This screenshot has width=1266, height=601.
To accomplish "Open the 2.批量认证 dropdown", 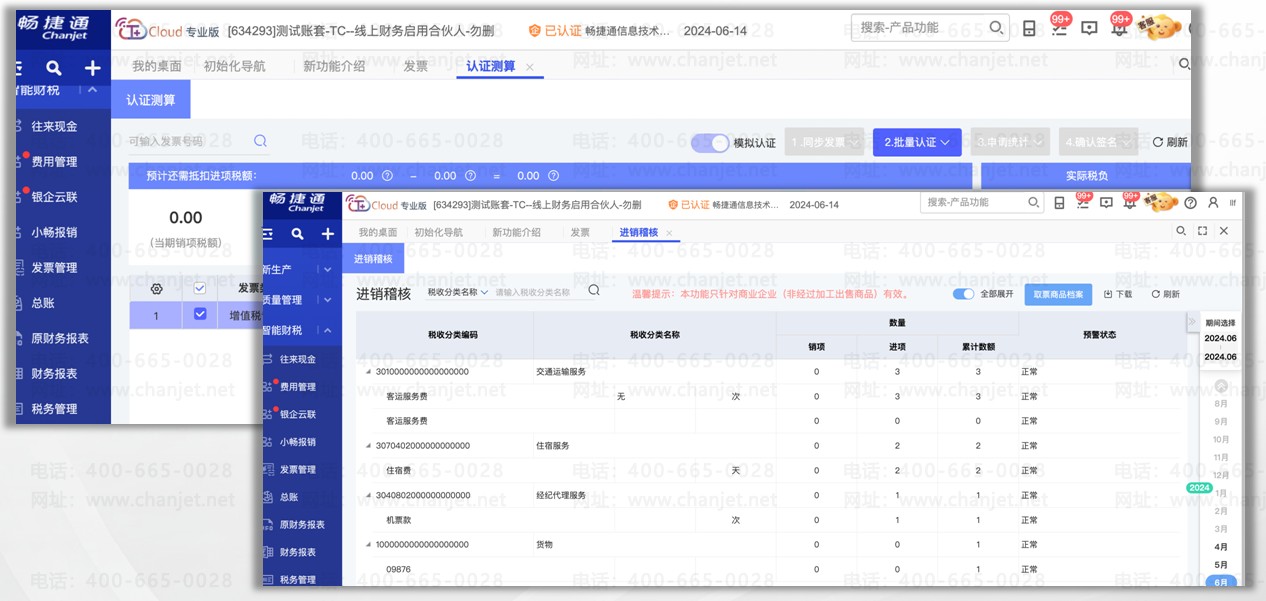I will coord(917,142).
